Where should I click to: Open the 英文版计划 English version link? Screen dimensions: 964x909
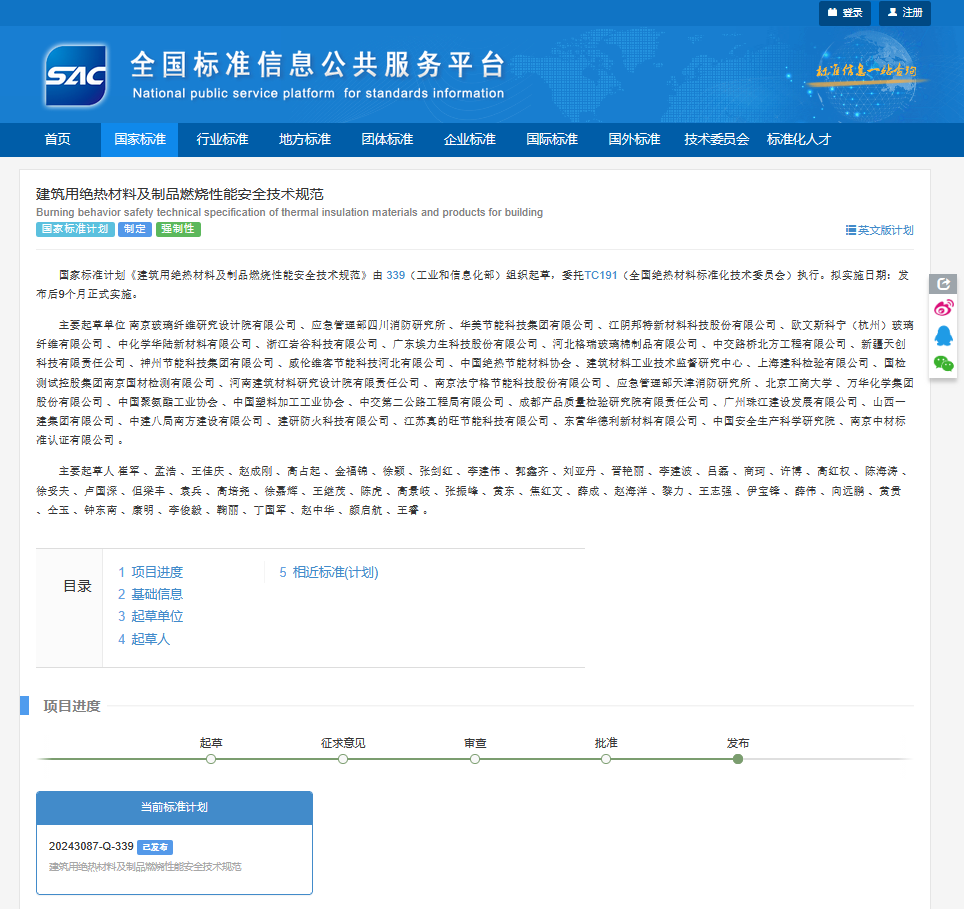[x=880, y=230]
